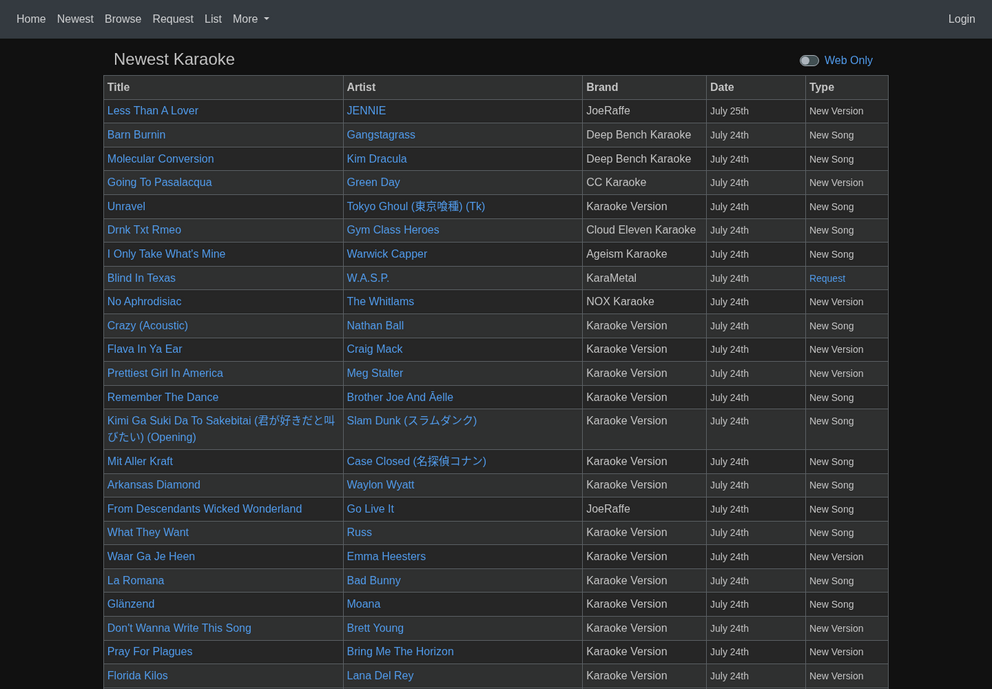The width and height of the screenshot is (992, 689).
Task: Open artist Gangstagrass
Action: coord(381,135)
